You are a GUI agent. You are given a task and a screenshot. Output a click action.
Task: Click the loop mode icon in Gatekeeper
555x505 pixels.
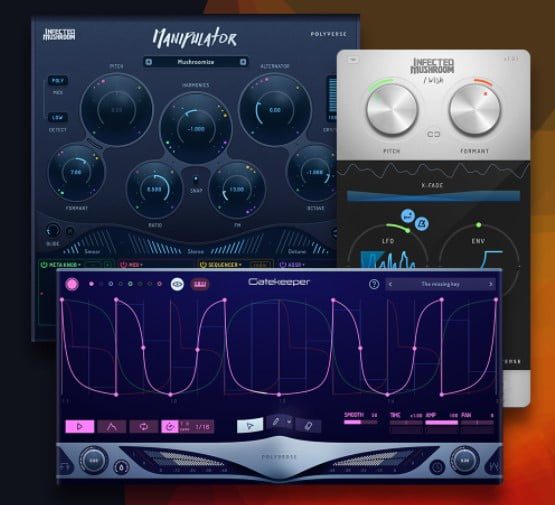[144, 426]
